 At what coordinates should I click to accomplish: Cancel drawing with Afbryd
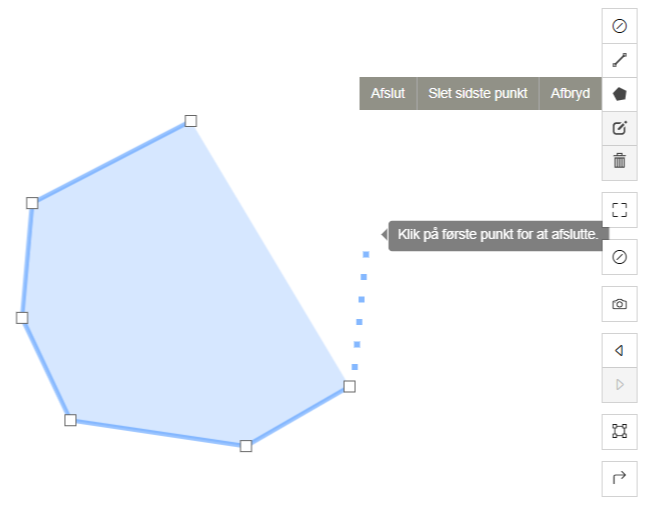(570, 94)
